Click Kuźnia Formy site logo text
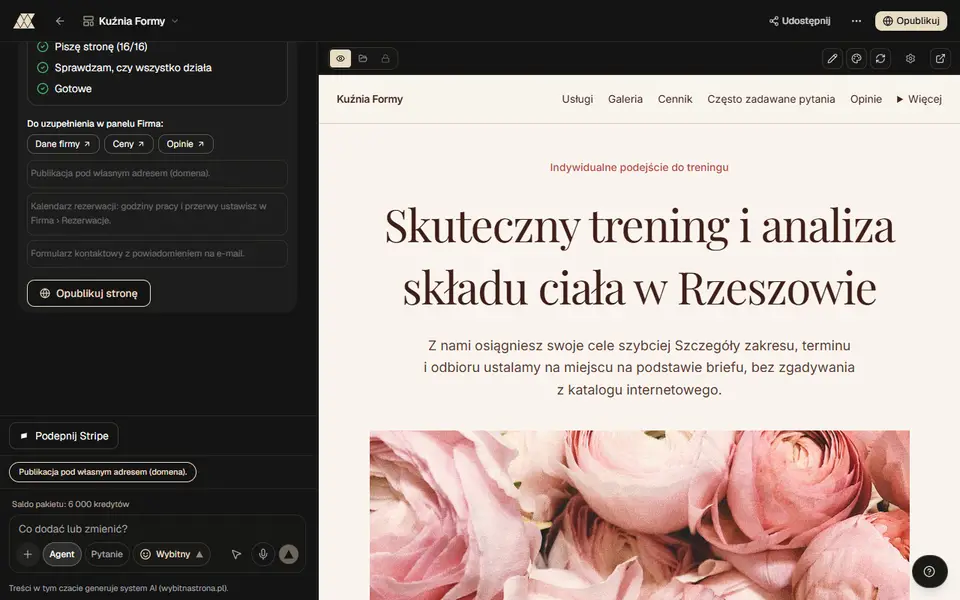Image resolution: width=960 pixels, height=600 pixels. 370,99
